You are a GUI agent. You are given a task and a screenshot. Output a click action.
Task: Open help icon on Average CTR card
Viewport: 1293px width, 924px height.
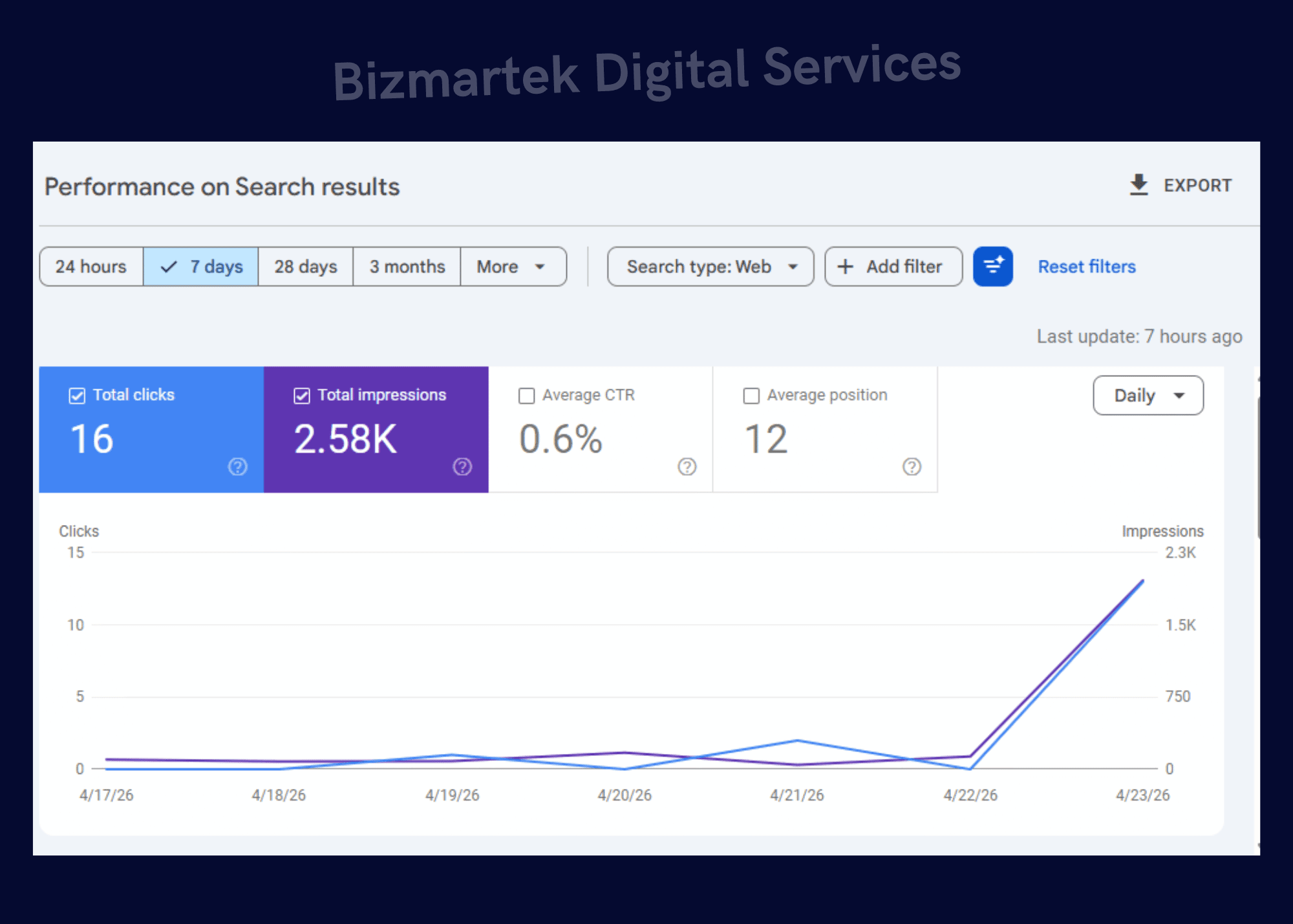coord(687,466)
